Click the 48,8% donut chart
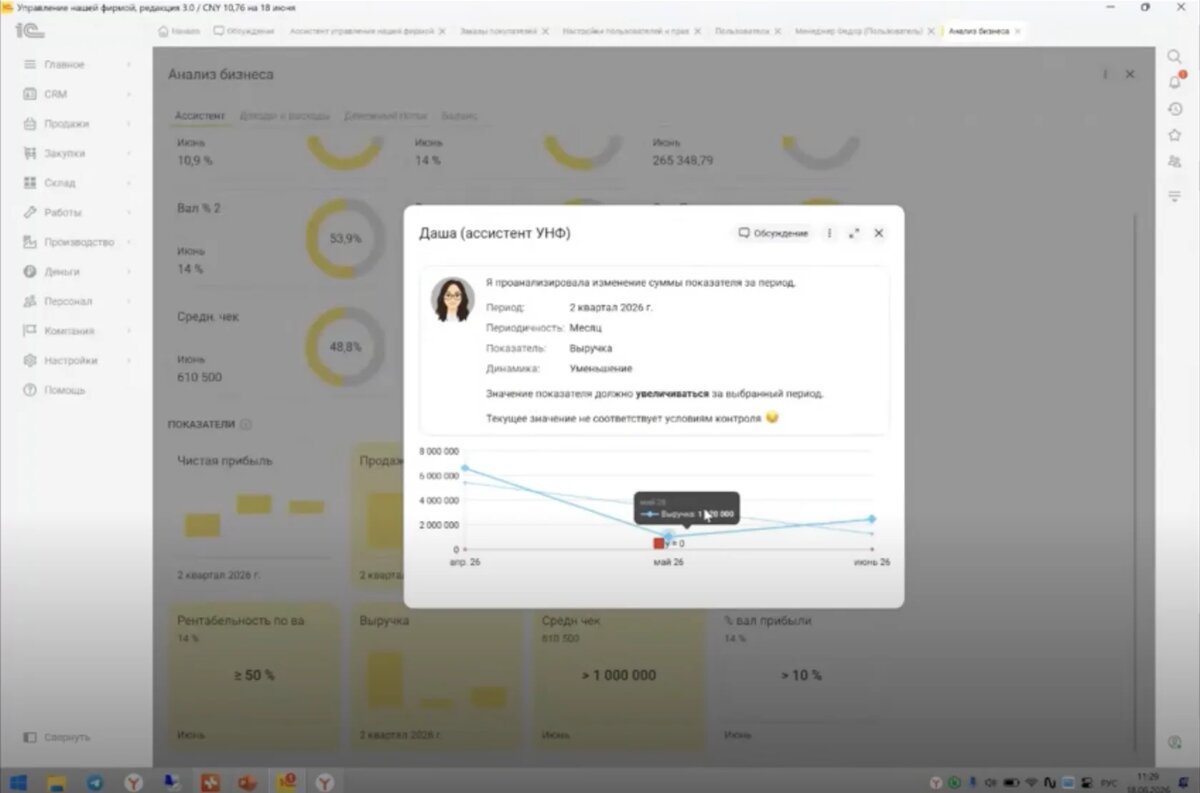The image size is (1200, 793). pos(345,347)
